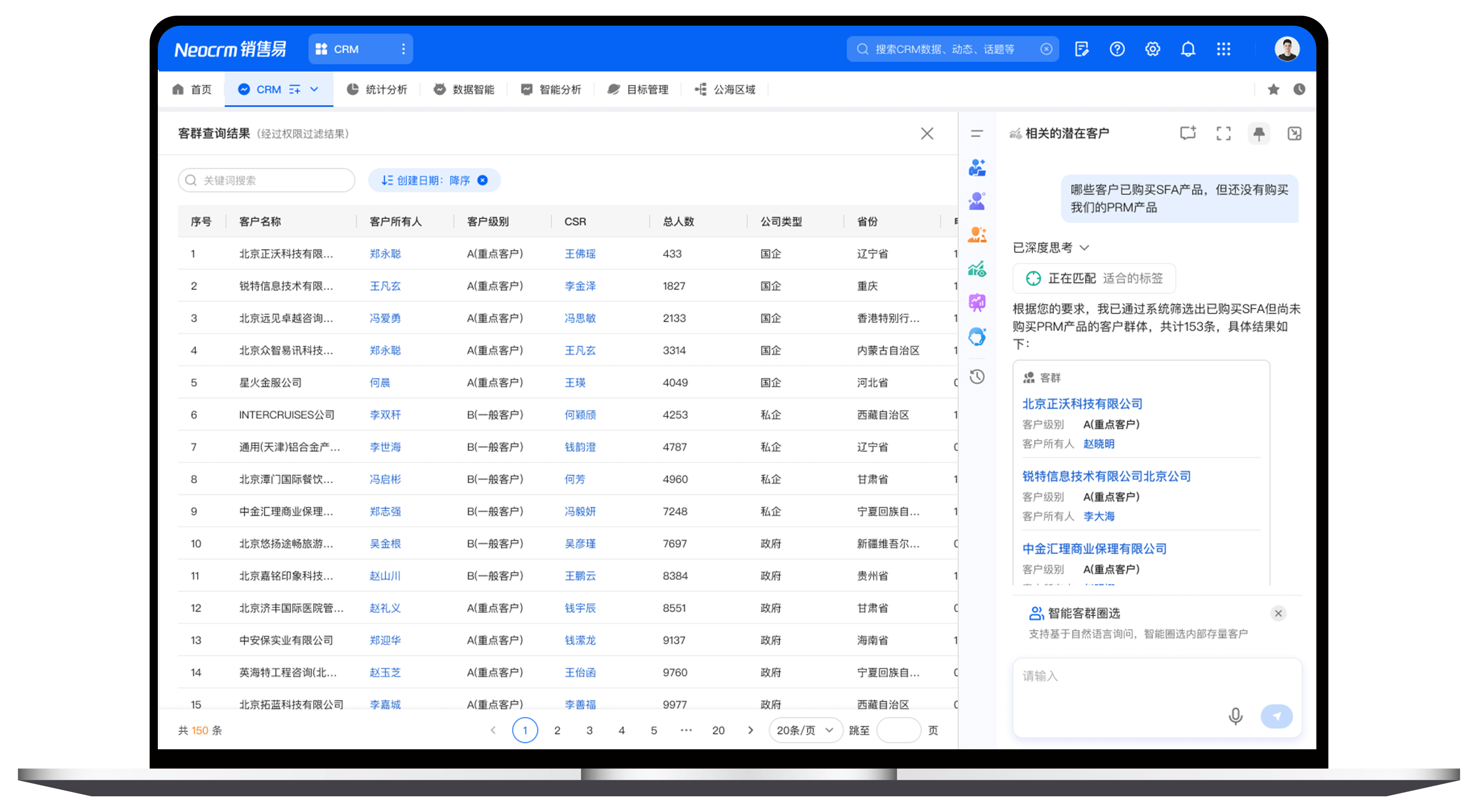Click the 创建日期 降序 sort chip

(434, 180)
